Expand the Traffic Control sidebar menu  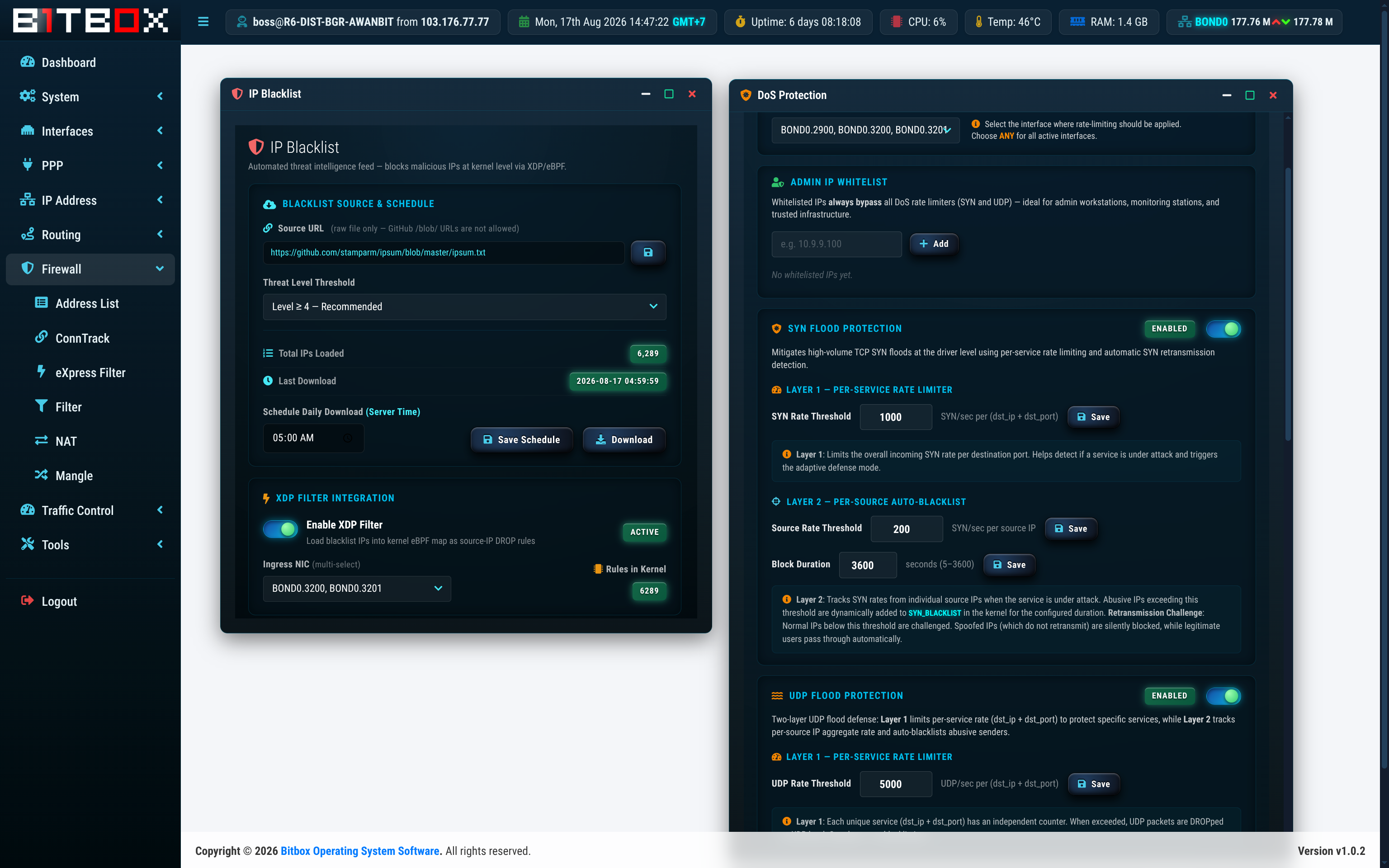(90, 510)
